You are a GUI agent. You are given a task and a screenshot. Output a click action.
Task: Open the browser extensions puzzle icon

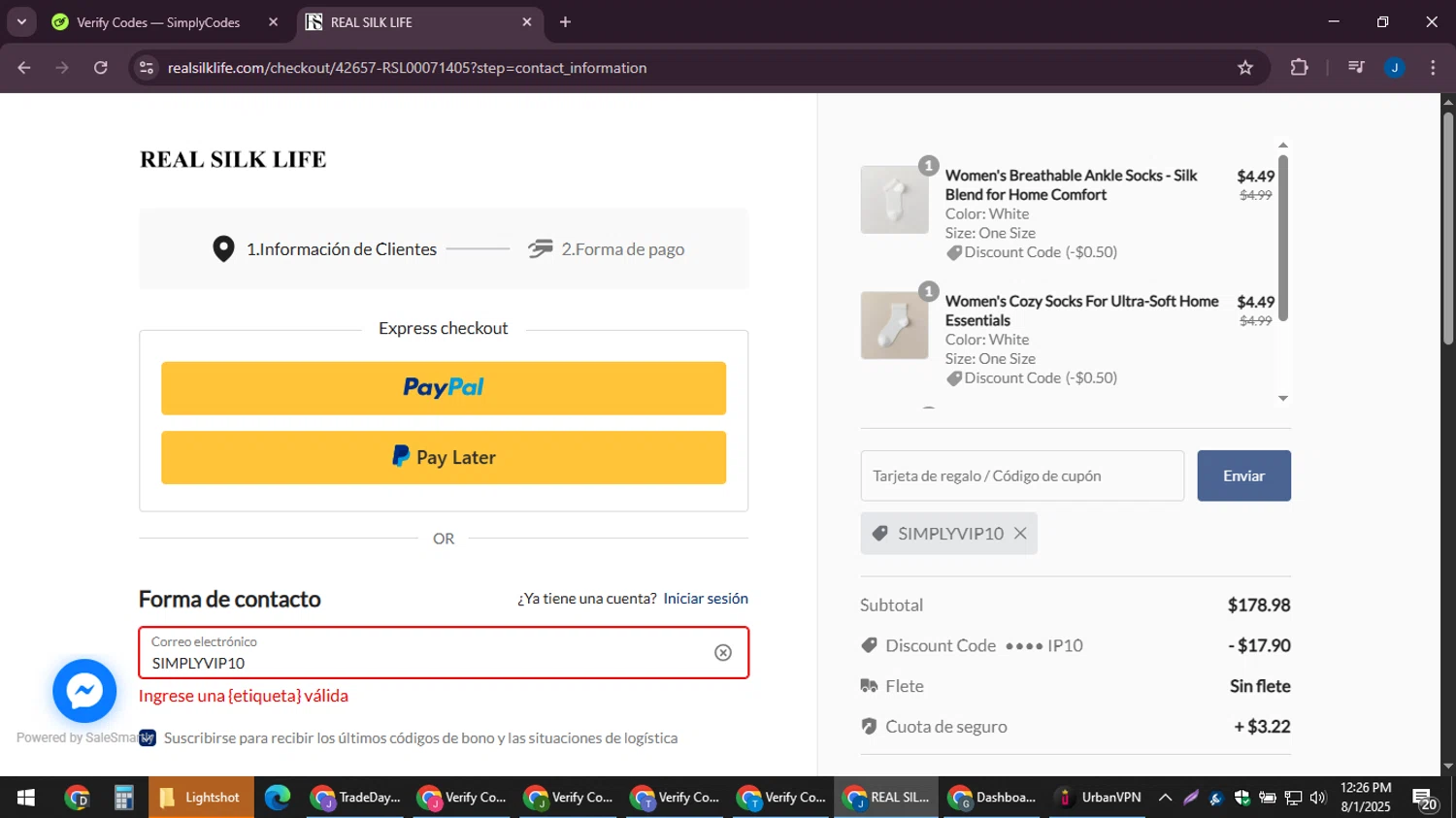[1299, 68]
